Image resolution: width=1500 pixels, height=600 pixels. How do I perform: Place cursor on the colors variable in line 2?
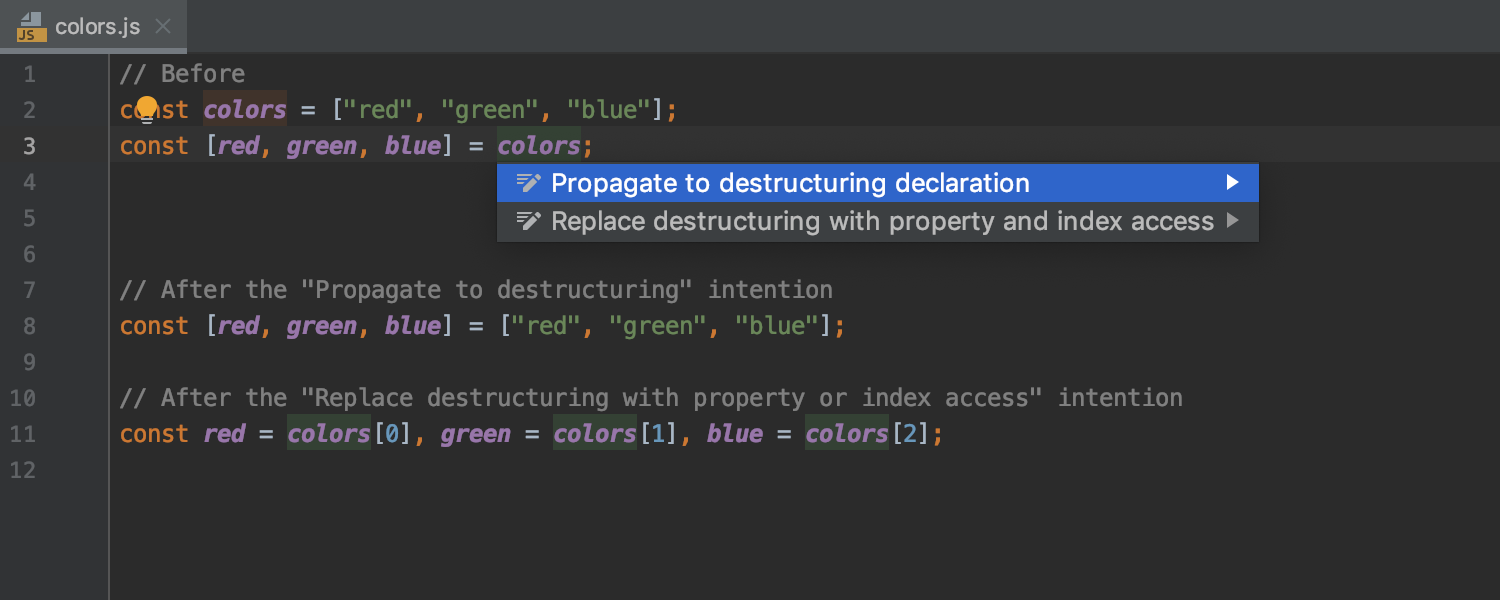pyautogui.click(x=244, y=109)
